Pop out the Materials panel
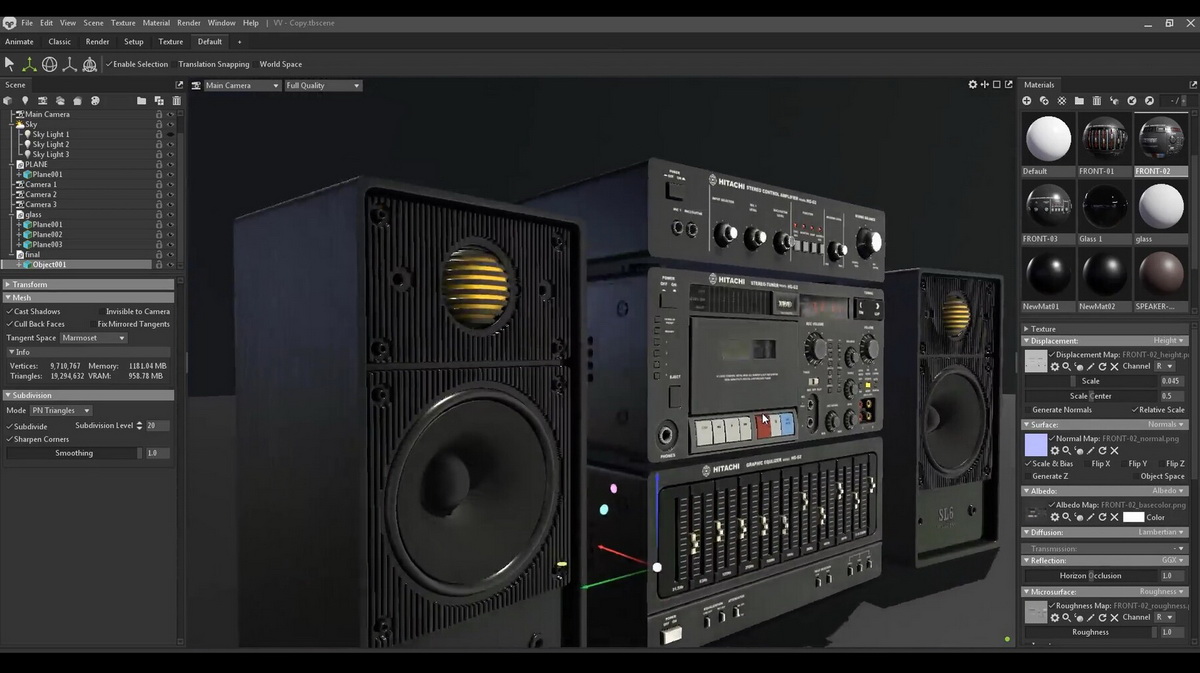 [1193, 85]
